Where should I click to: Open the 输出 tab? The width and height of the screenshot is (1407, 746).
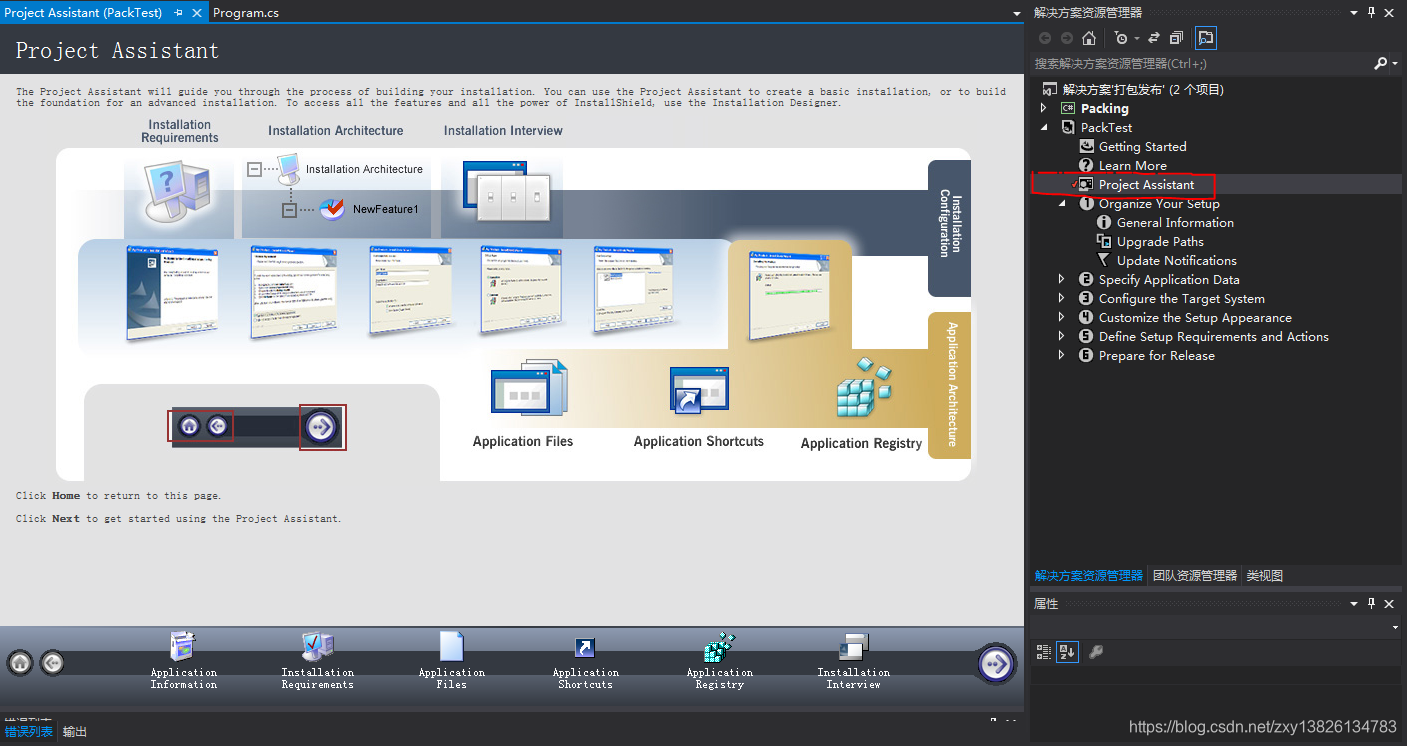[x=75, y=731]
